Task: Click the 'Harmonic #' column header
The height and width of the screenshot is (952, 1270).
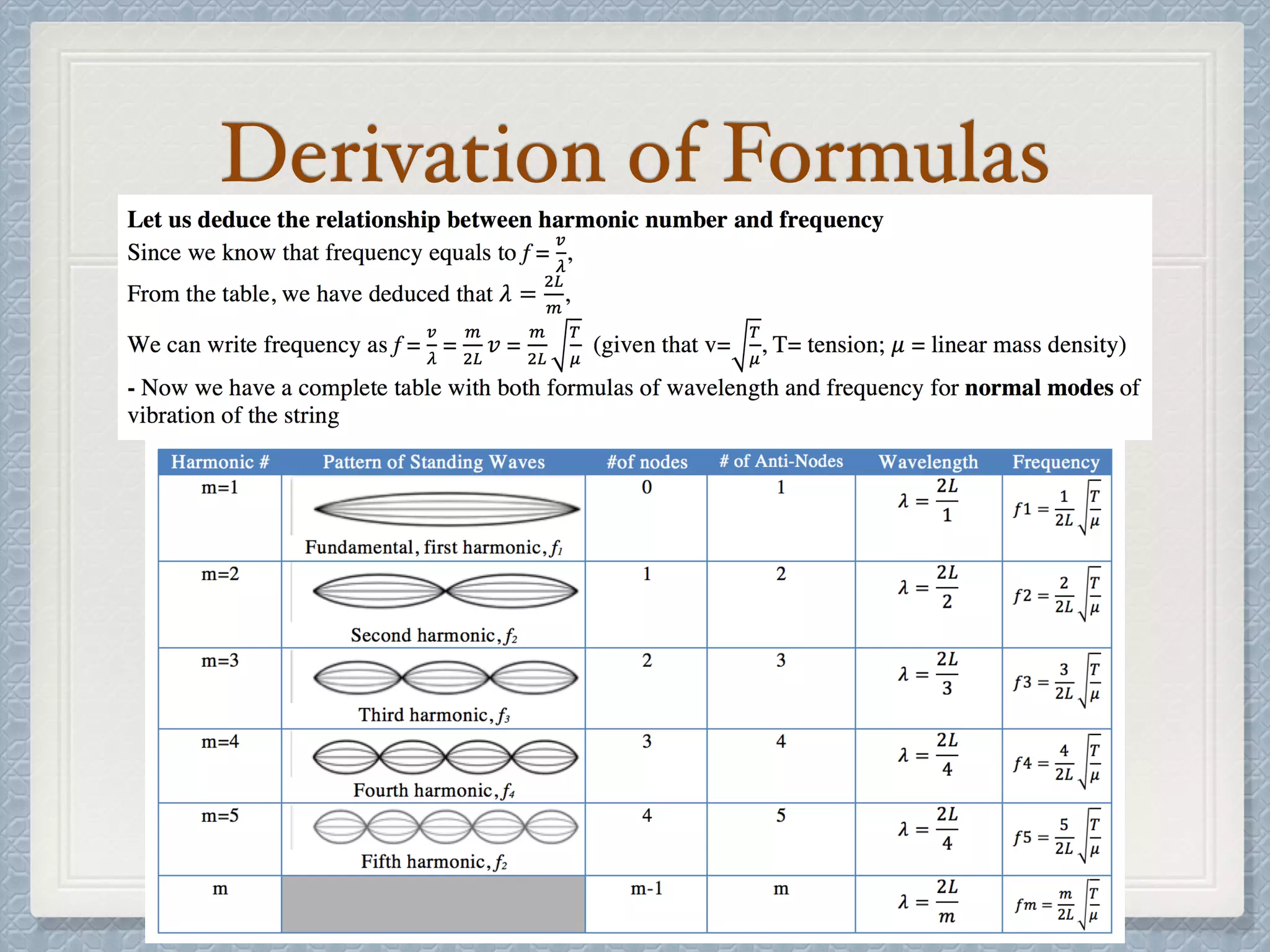Action: click(x=220, y=462)
